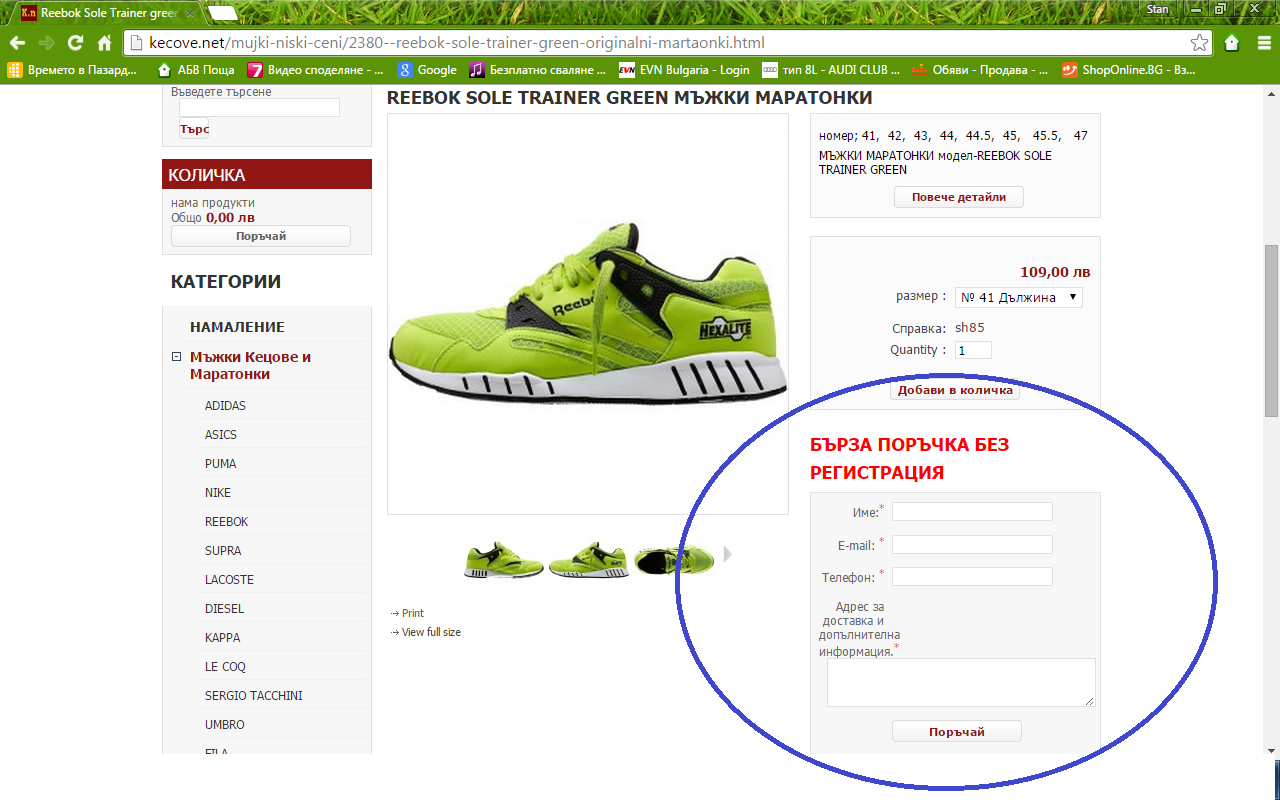Click the View full size link
Image resolution: width=1280 pixels, height=800 pixels.
coord(431,632)
